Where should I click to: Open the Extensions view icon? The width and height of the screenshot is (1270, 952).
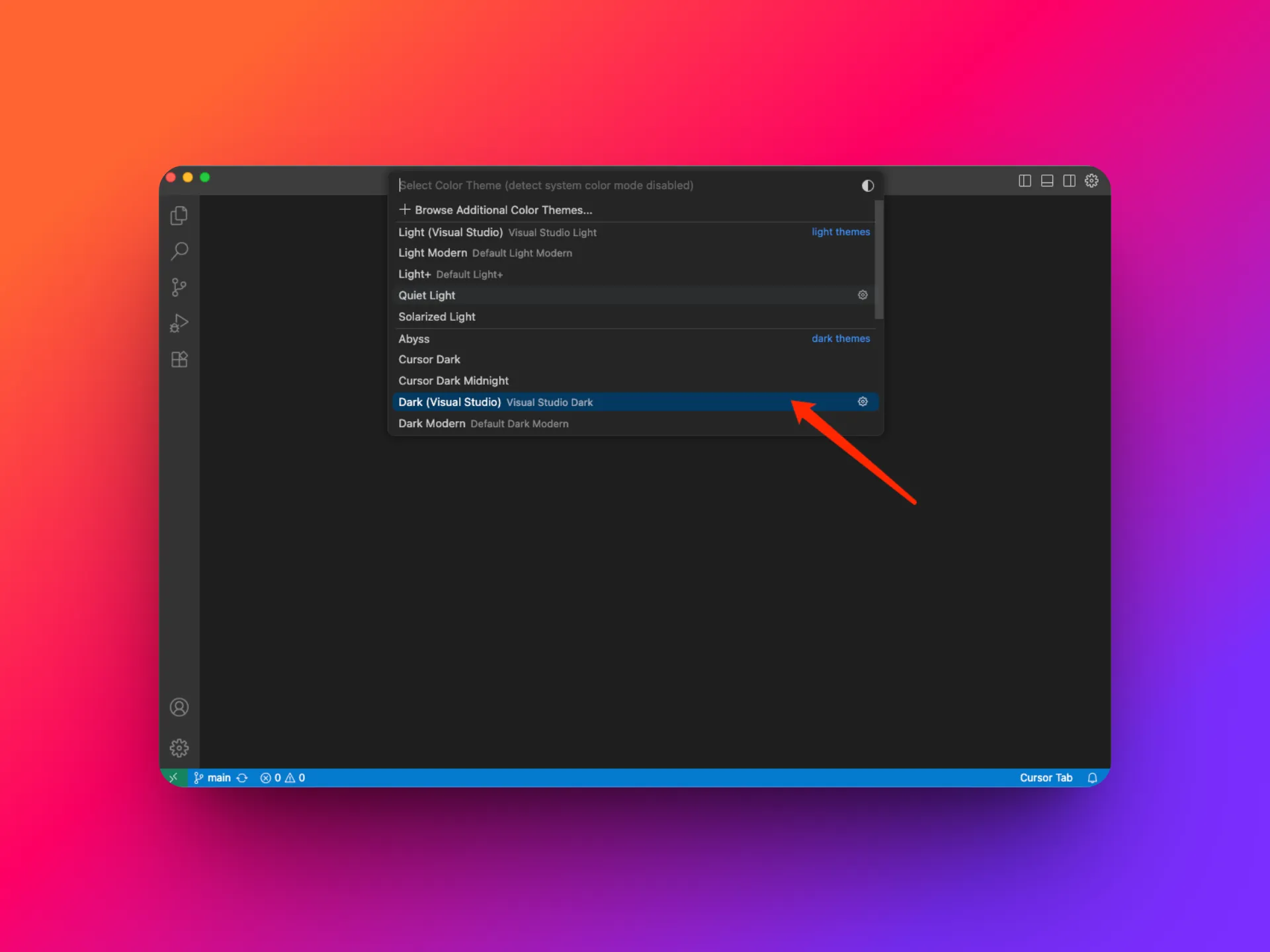(x=179, y=359)
